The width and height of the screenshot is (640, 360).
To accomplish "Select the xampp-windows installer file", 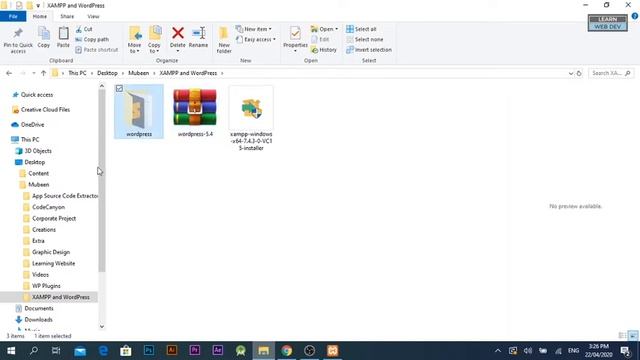I will point(251,119).
